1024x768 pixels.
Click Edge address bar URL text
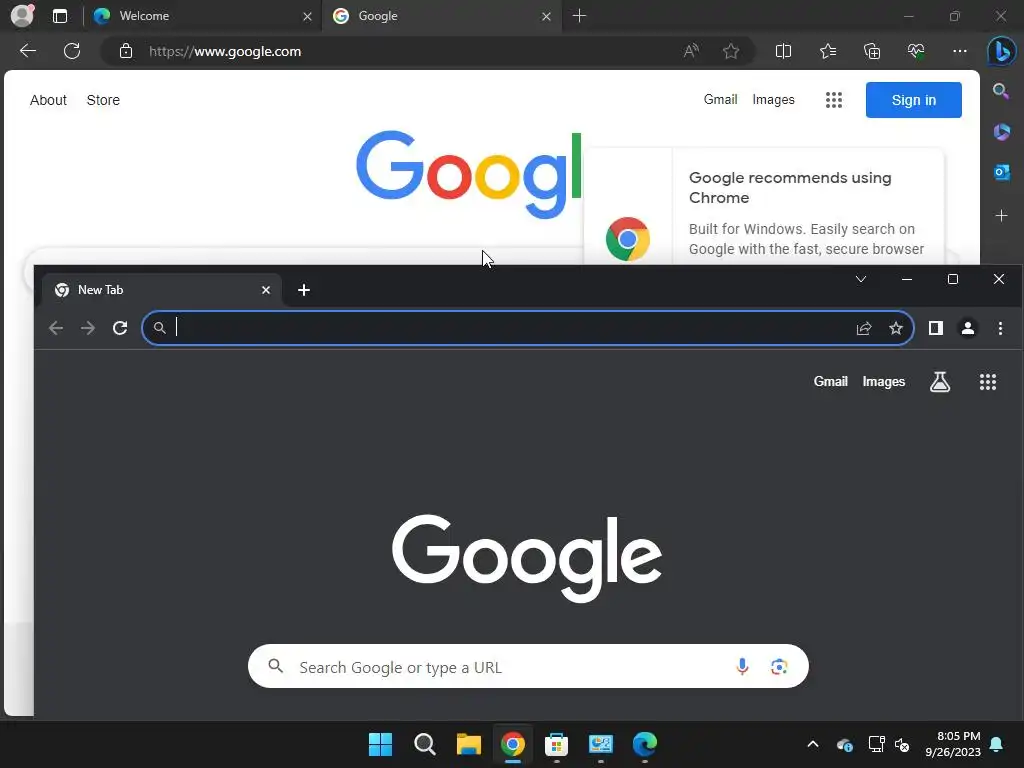[x=225, y=51]
